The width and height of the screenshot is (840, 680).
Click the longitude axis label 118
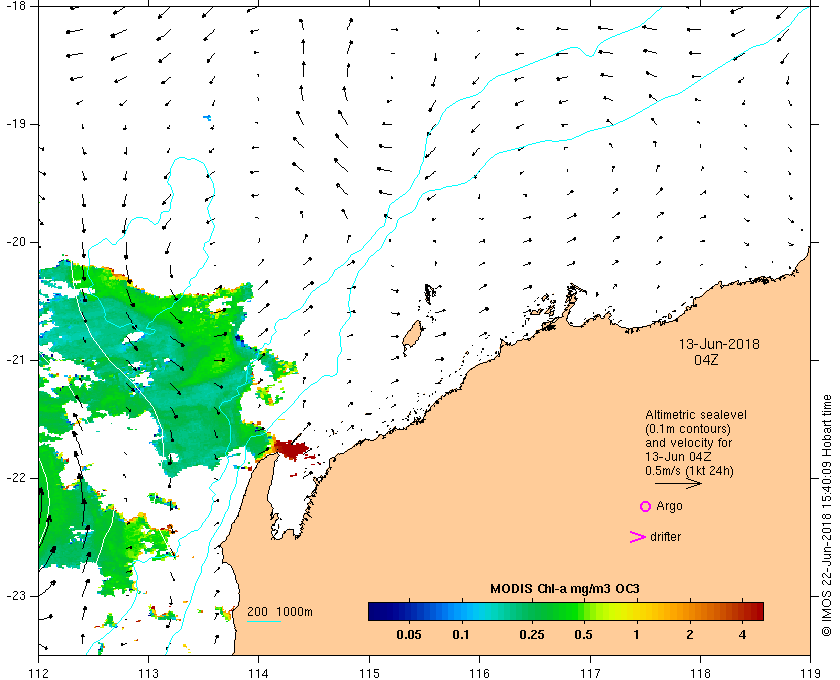click(x=700, y=673)
